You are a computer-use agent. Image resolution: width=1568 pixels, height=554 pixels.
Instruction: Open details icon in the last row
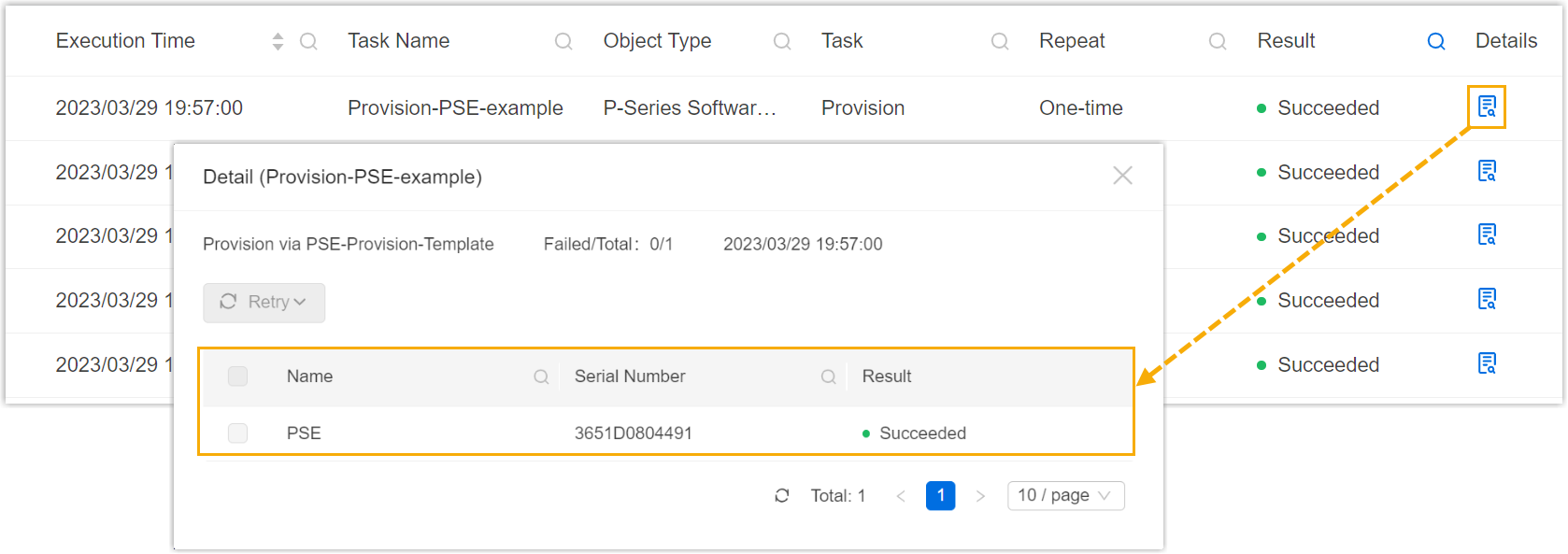click(1487, 363)
